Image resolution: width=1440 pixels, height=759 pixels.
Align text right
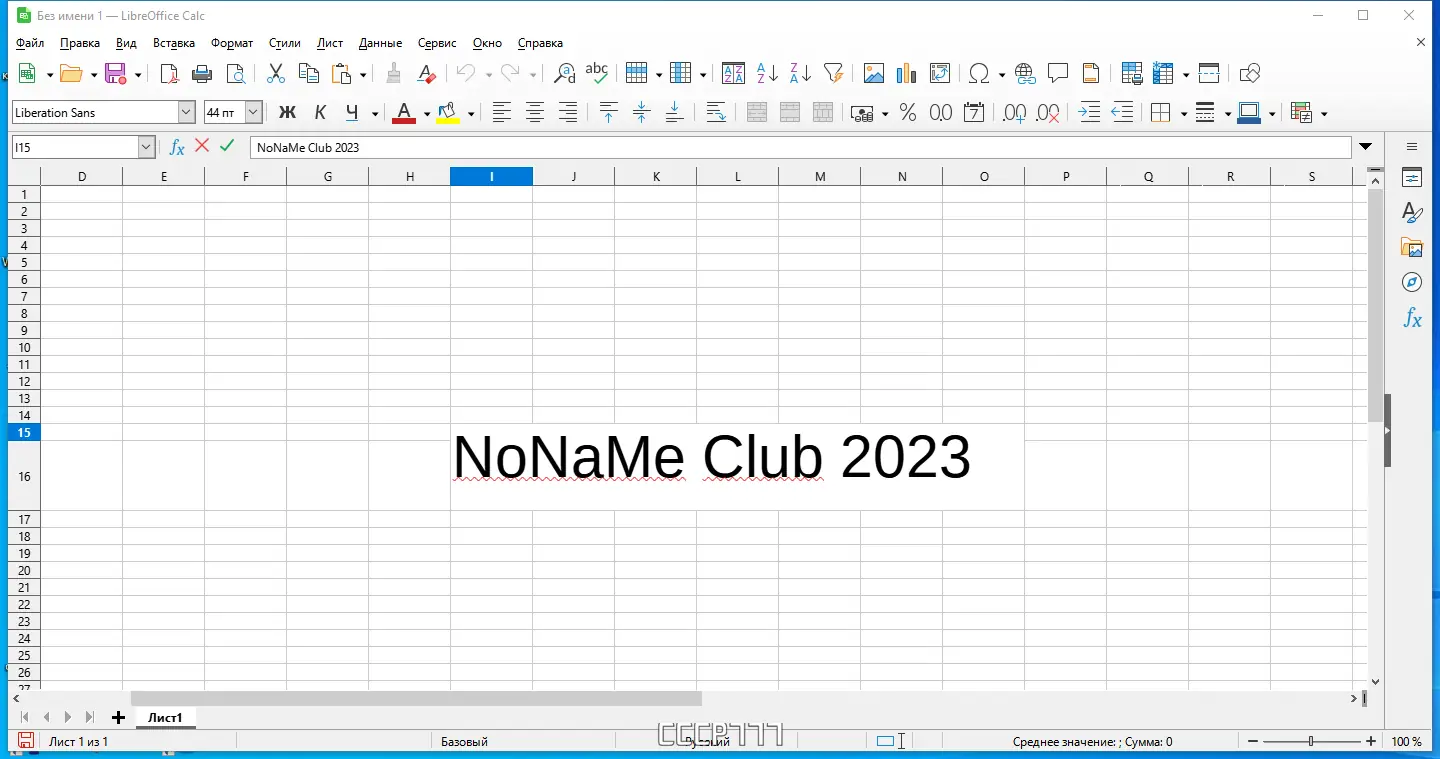(x=568, y=113)
